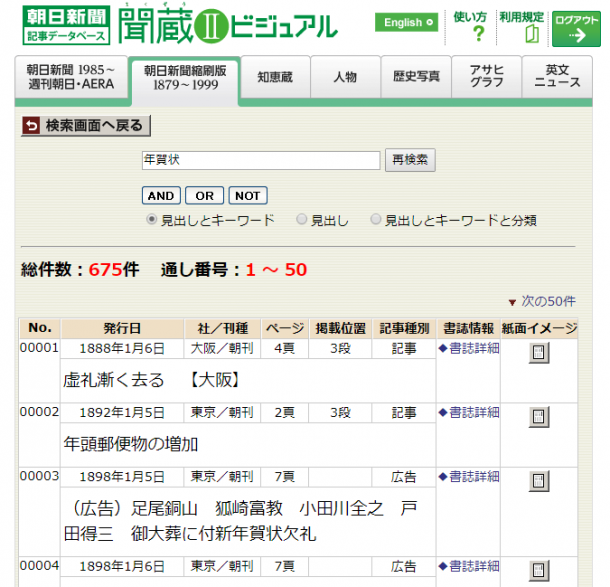The image size is (610, 587).
Task: Click headline 年頭郵便物の増加
Action: pyautogui.click(x=131, y=444)
